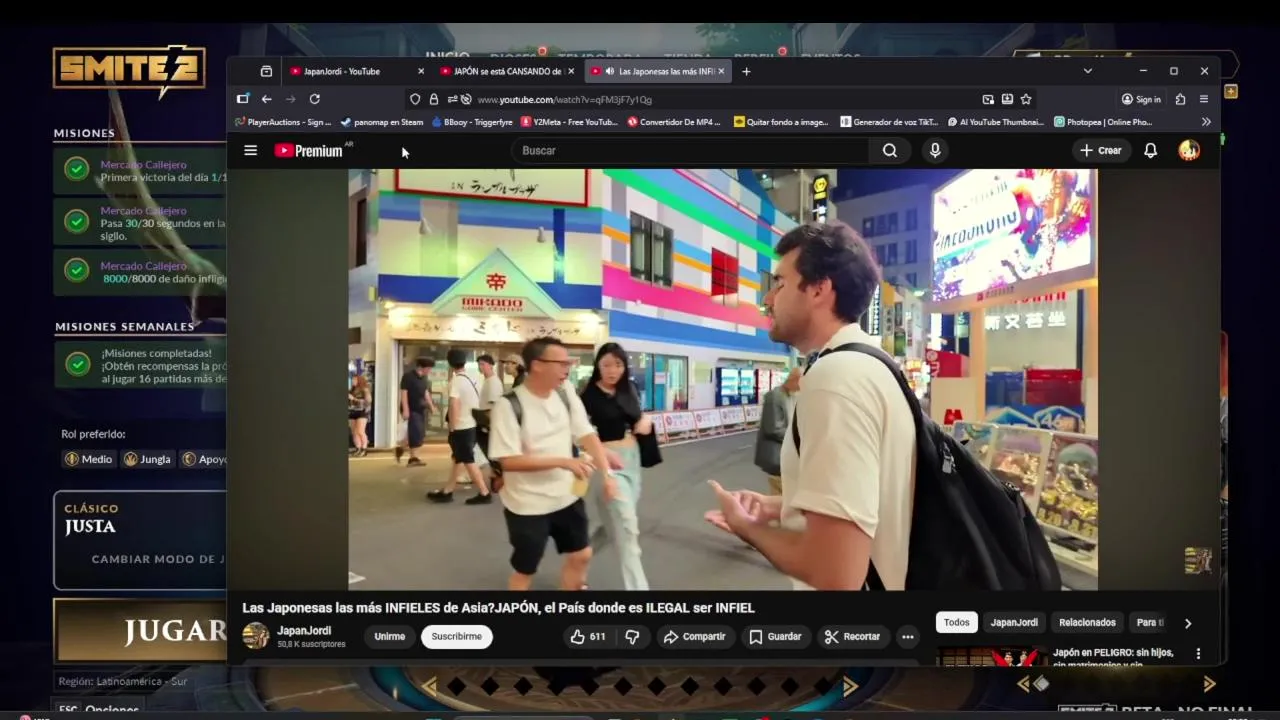The width and height of the screenshot is (1280, 720).
Task: Go back using the browser back arrow
Action: [x=266, y=99]
